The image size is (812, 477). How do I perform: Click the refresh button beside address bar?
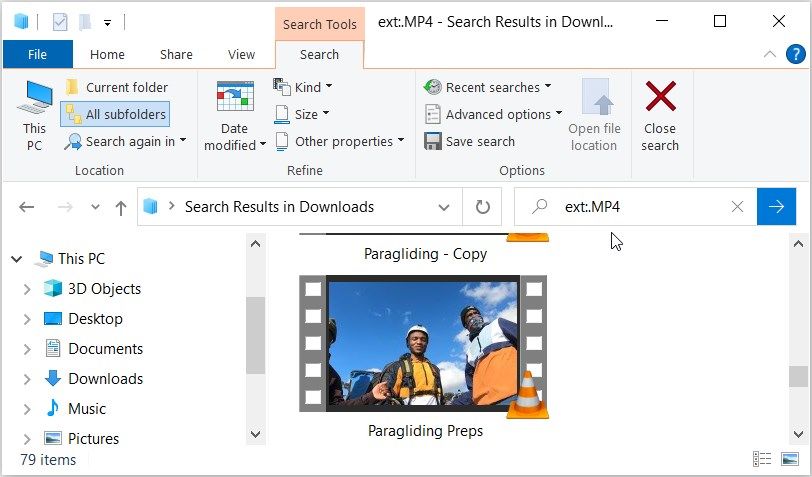pos(483,207)
